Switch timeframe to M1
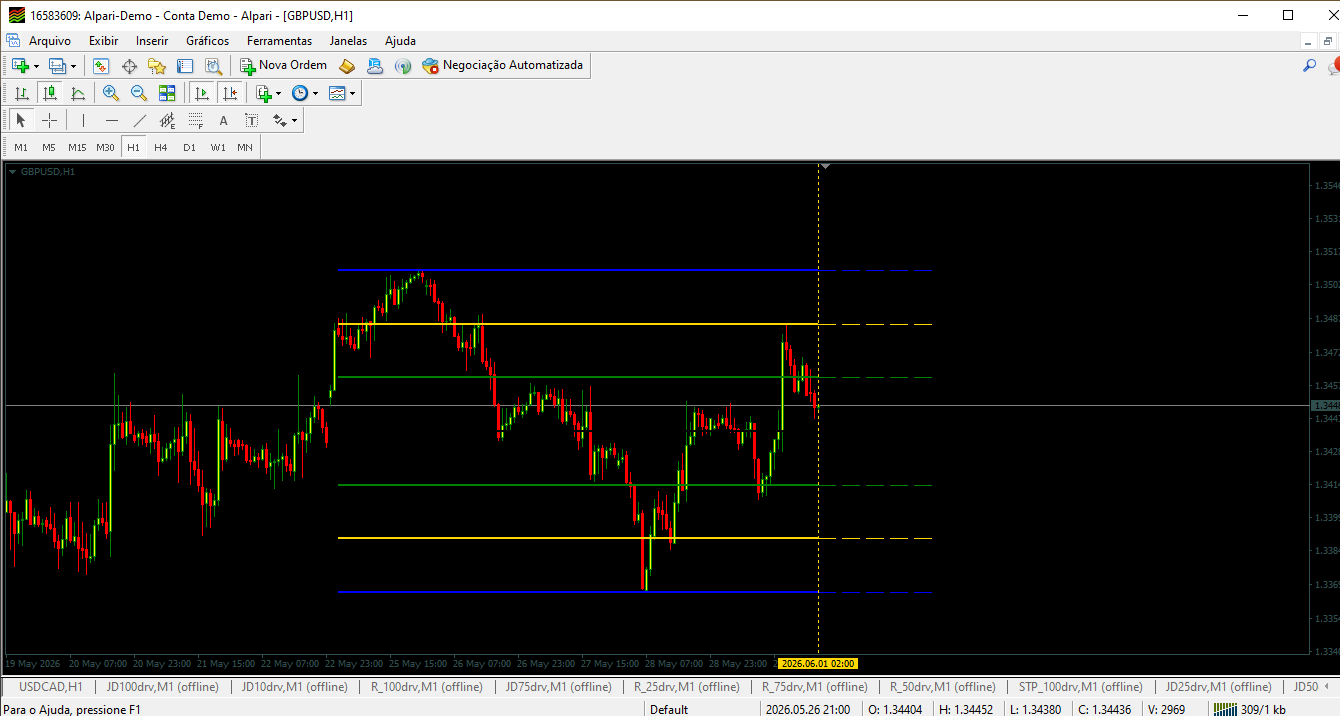Screen dimensions: 1340x716 [x=21, y=147]
